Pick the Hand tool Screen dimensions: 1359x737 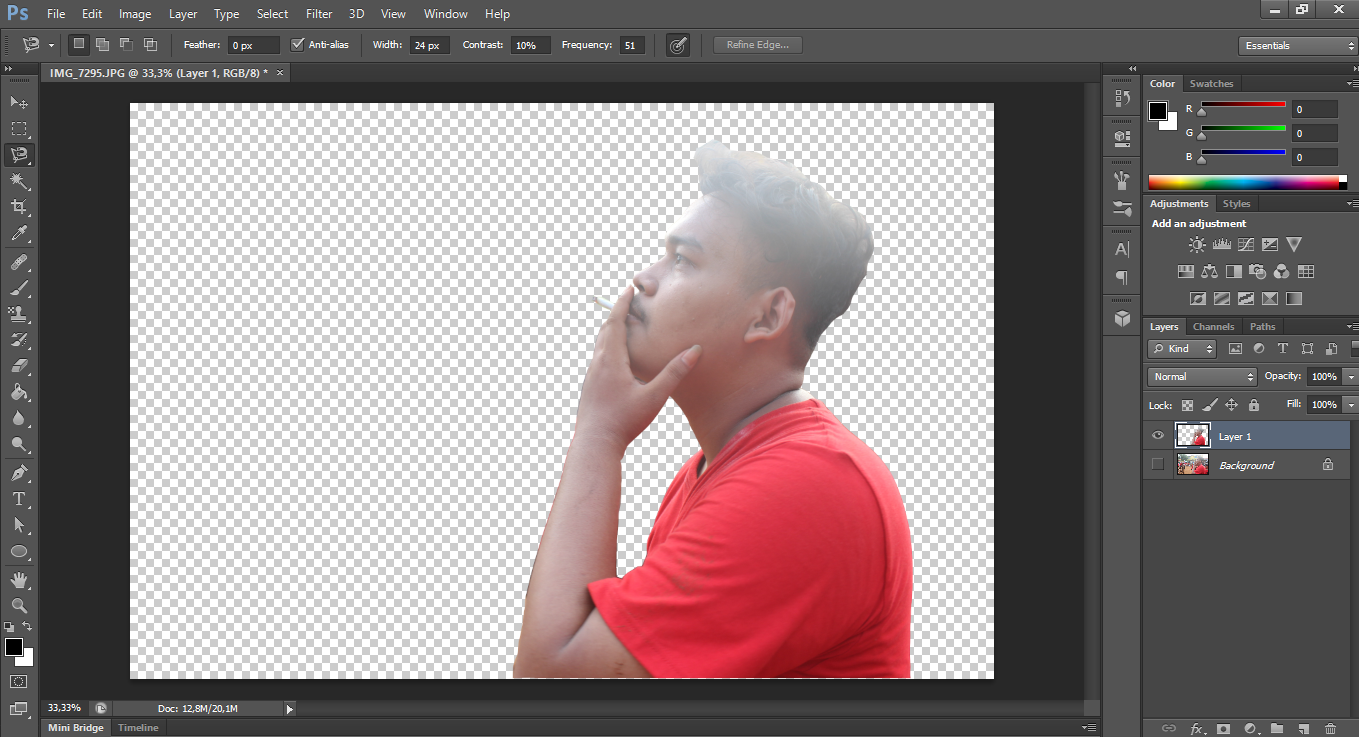pos(19,580)
